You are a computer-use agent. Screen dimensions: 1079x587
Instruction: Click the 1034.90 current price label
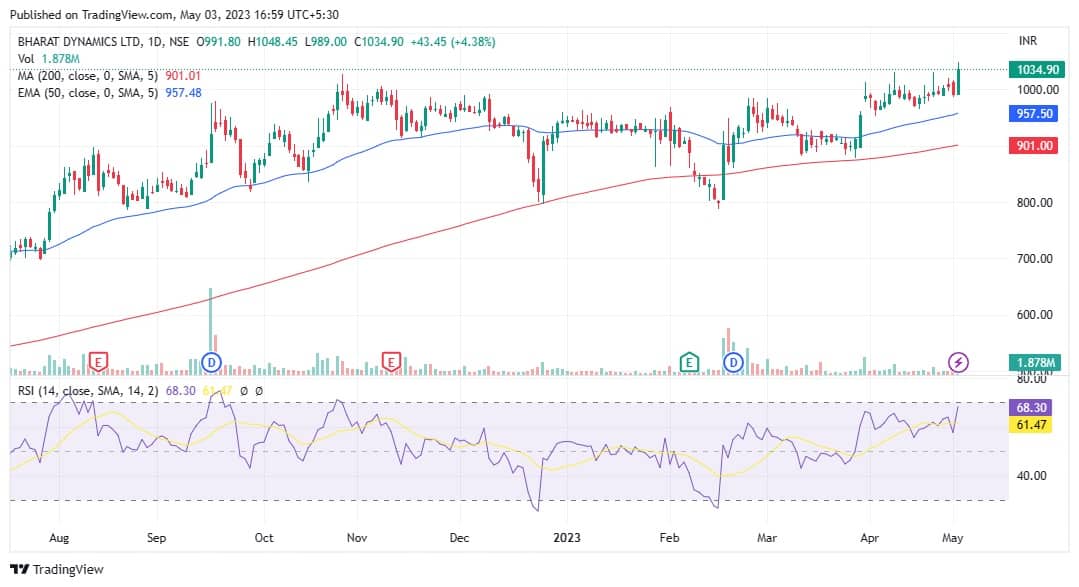tap(1036, 70)
